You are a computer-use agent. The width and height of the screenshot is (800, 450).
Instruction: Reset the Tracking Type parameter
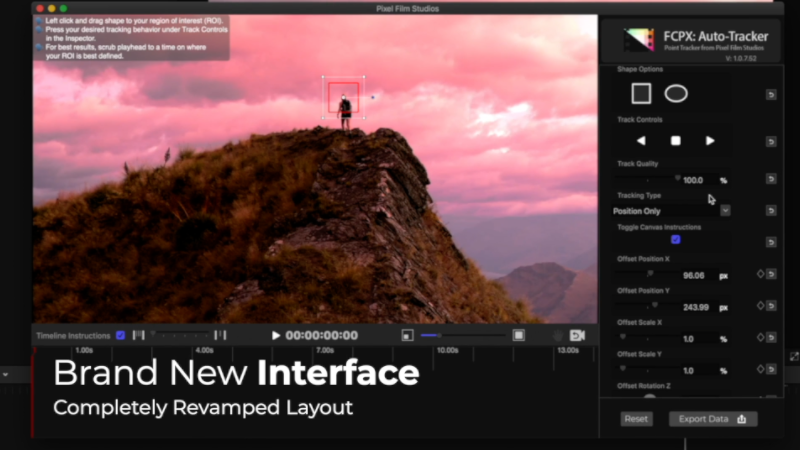pyautogui.click(x=771, y=210)
